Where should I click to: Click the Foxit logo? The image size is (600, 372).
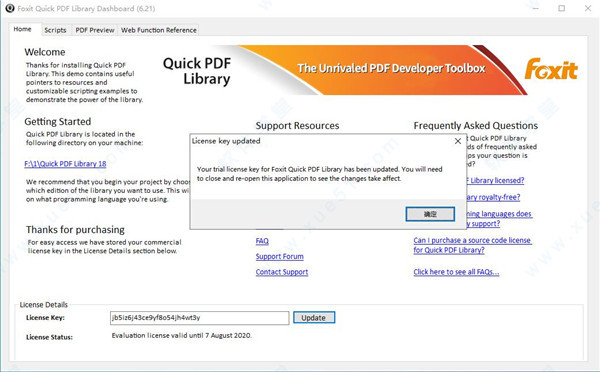551,69
